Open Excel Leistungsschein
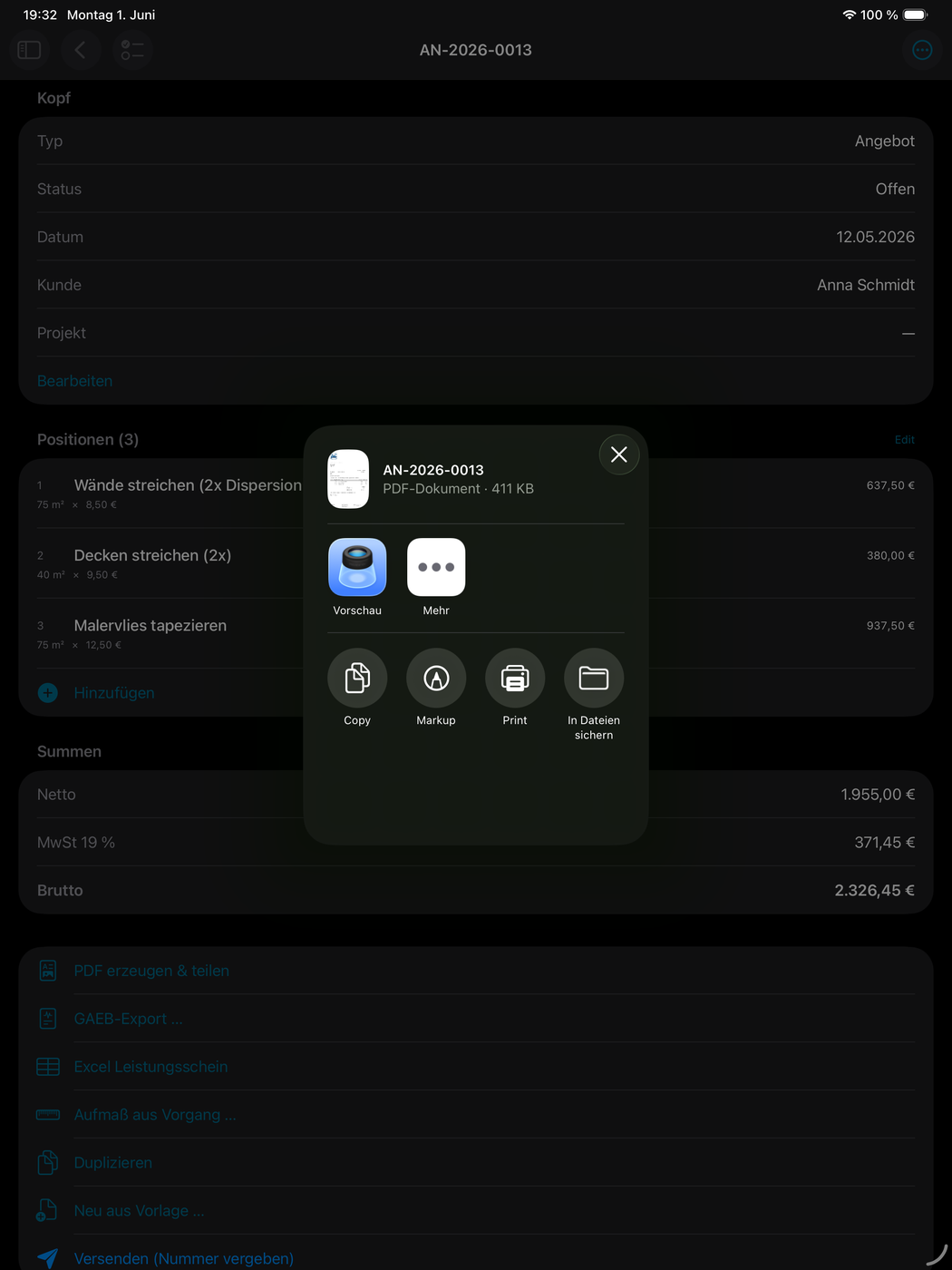 pos(151,1067)
